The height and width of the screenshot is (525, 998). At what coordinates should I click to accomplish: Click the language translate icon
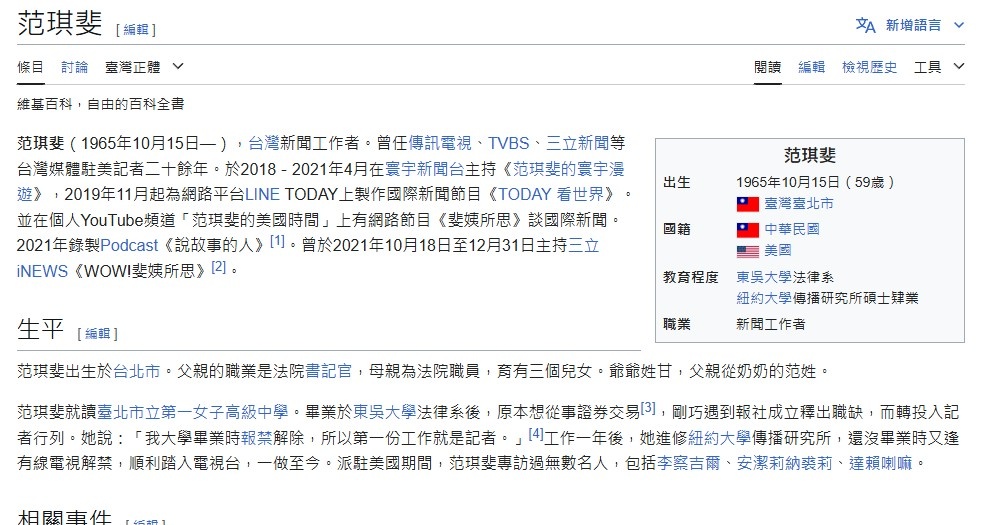coord(865,25)
